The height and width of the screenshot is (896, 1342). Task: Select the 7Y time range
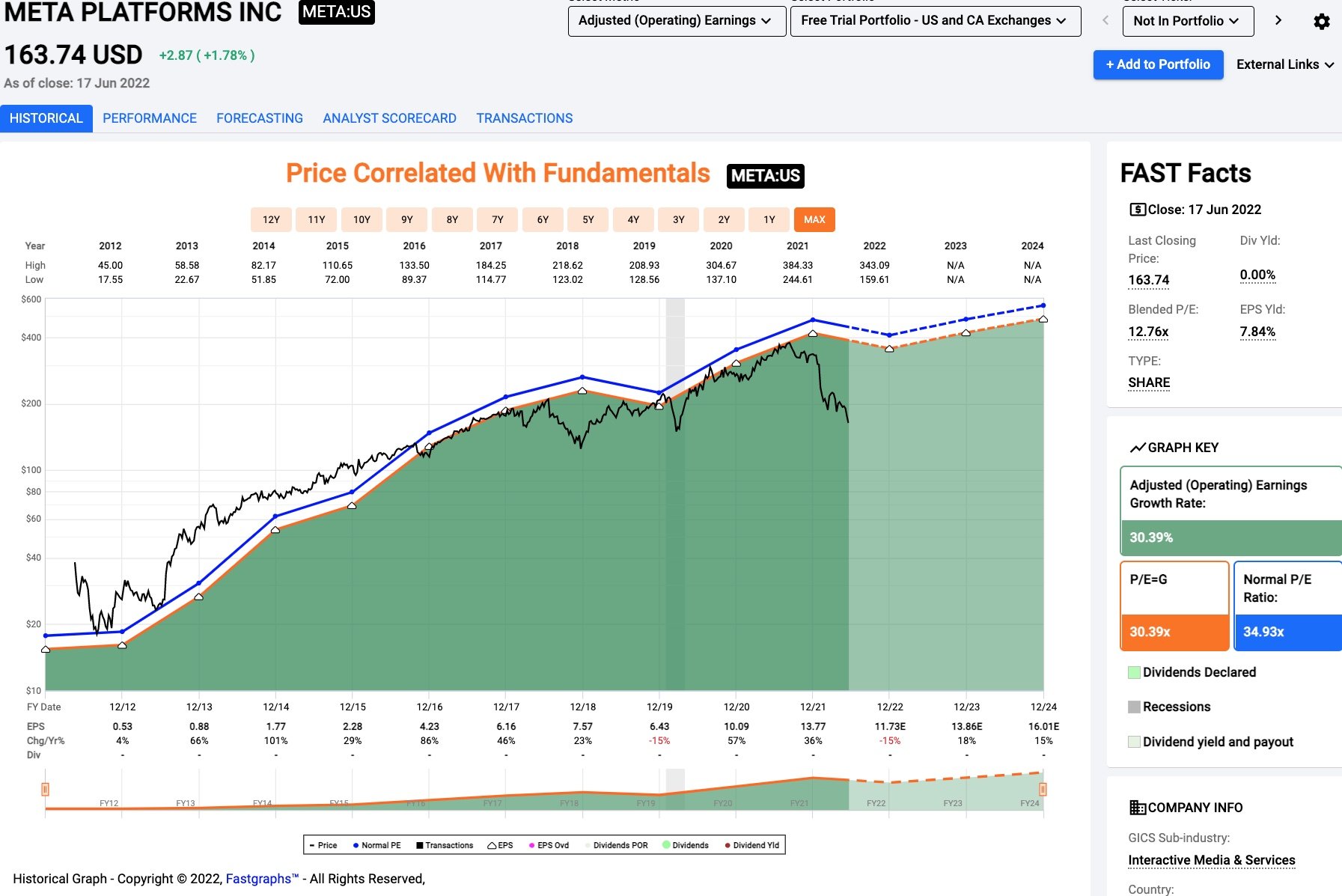(x=498, y=219)
